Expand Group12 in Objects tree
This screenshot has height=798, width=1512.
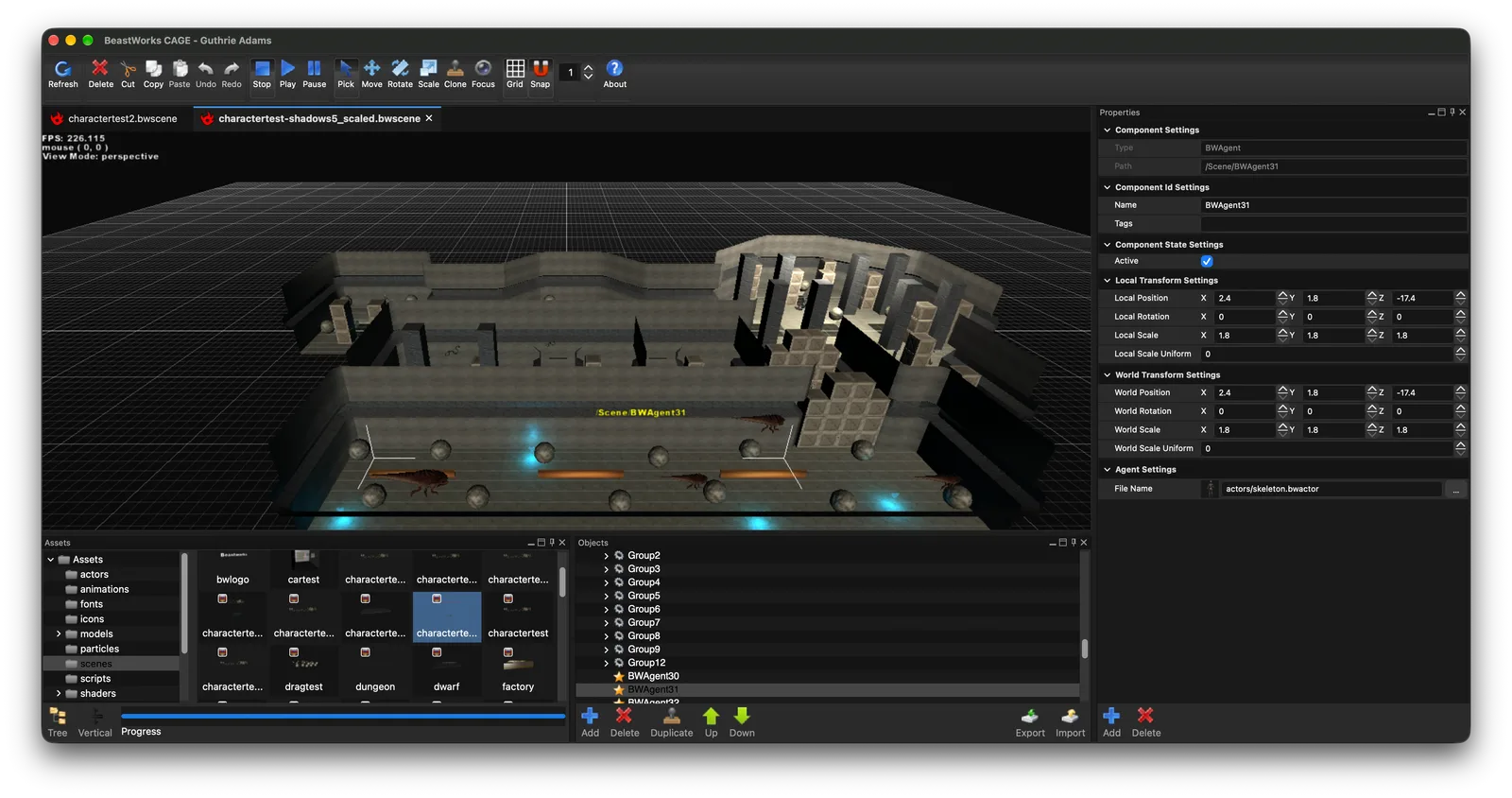click(606, 663)
